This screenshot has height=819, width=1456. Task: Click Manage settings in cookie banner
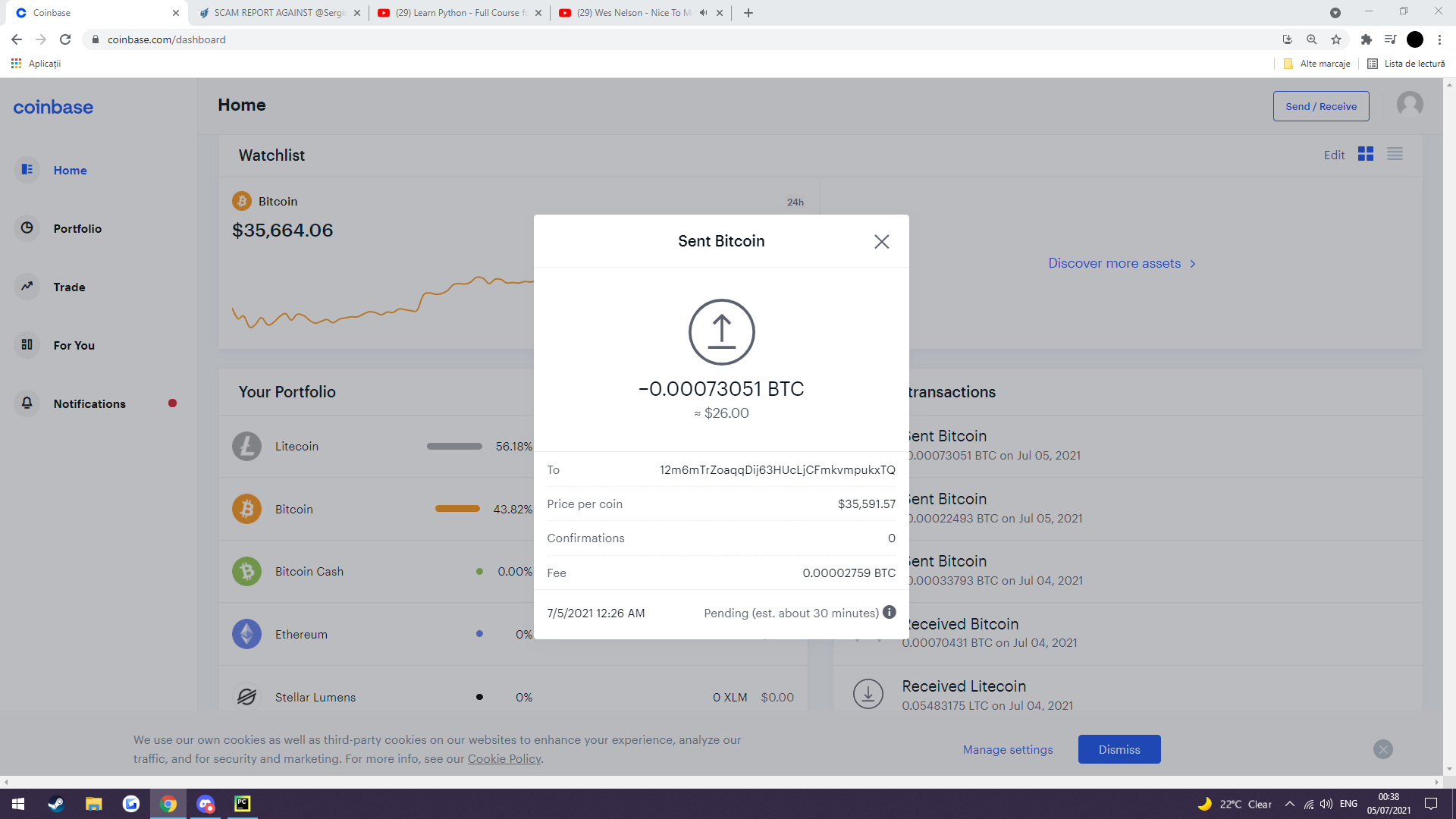pos(1008,749)
